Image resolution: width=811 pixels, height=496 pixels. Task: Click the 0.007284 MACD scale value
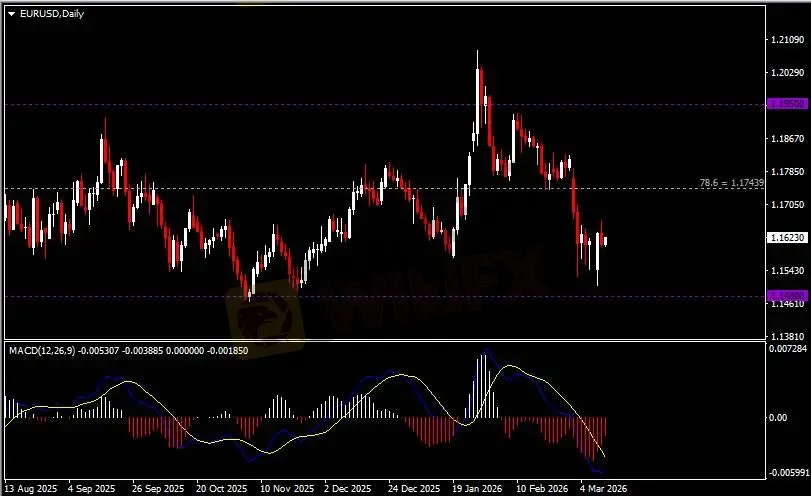click(x=788, y=349)
